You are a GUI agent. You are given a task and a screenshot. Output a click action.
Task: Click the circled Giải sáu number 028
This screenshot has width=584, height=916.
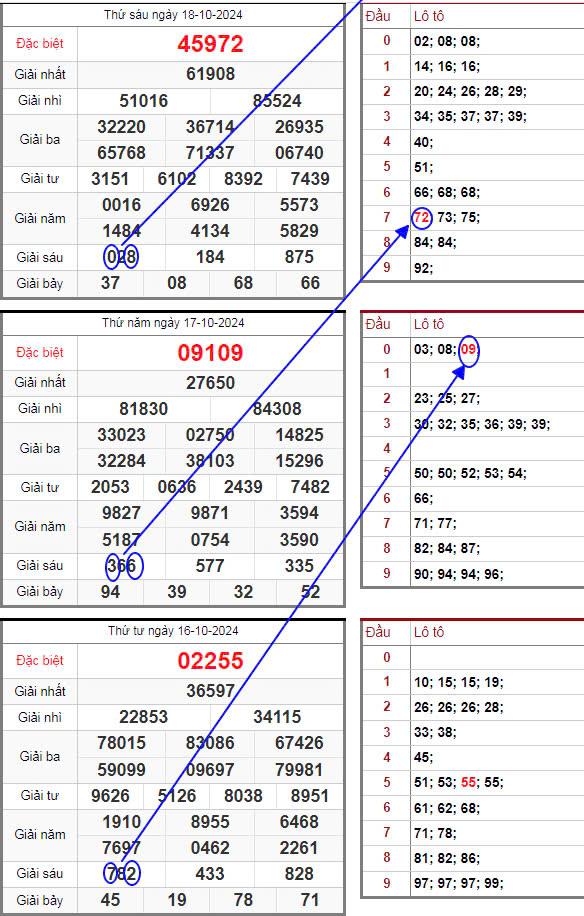point(121,256)
